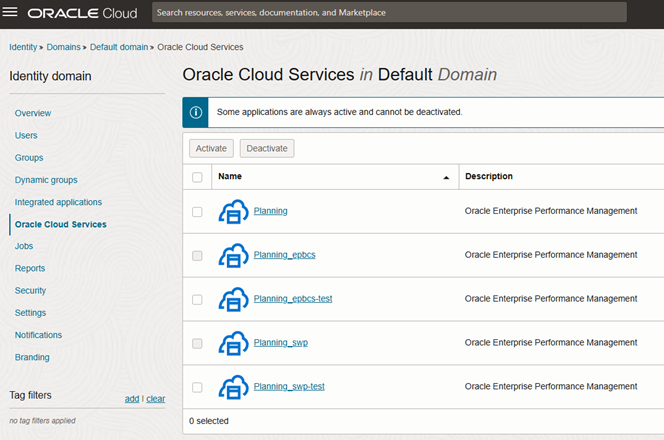Image resolution: width=664 pixels, height=440 pixels.
Task: Click the add tag filter link
Action: coord(132,398)
